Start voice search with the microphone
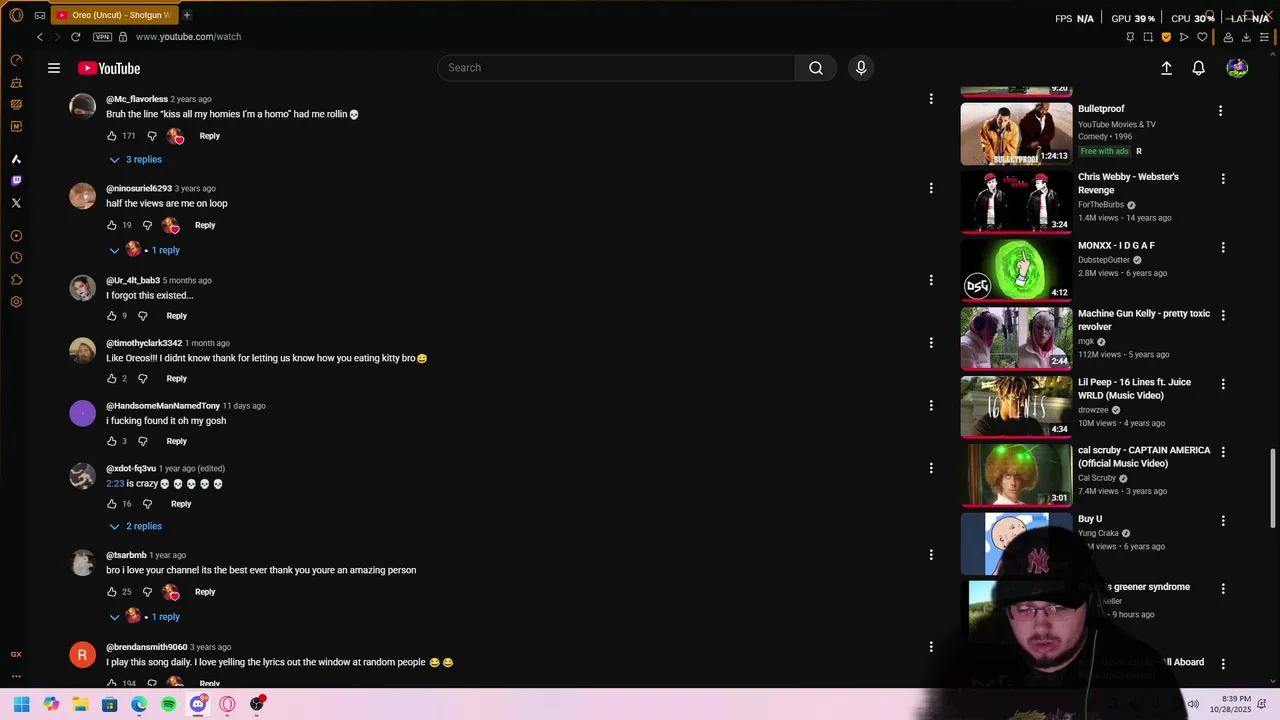 click(861, 68)
